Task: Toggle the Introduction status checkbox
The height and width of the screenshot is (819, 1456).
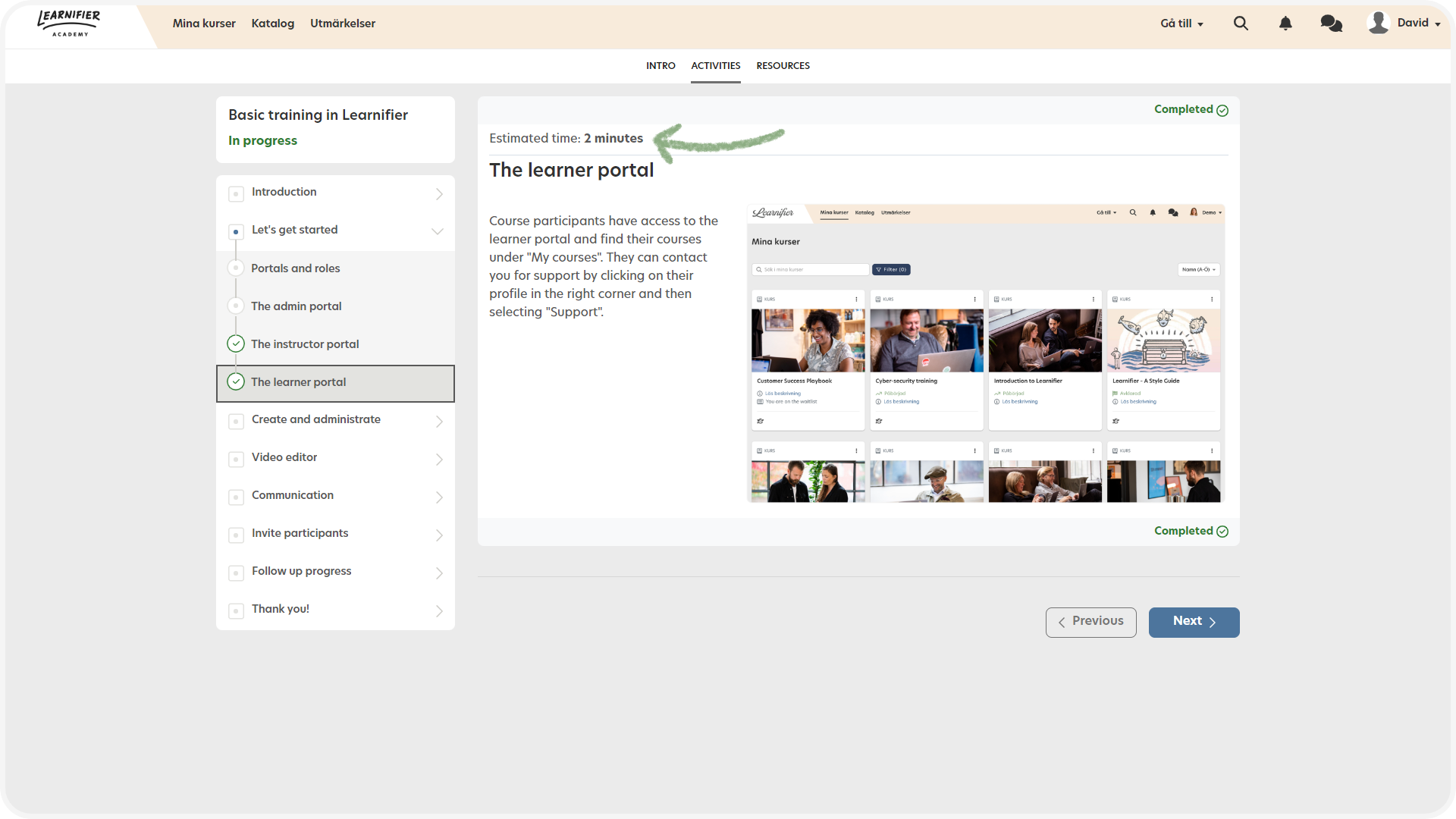Action: [x=236, y=194]
